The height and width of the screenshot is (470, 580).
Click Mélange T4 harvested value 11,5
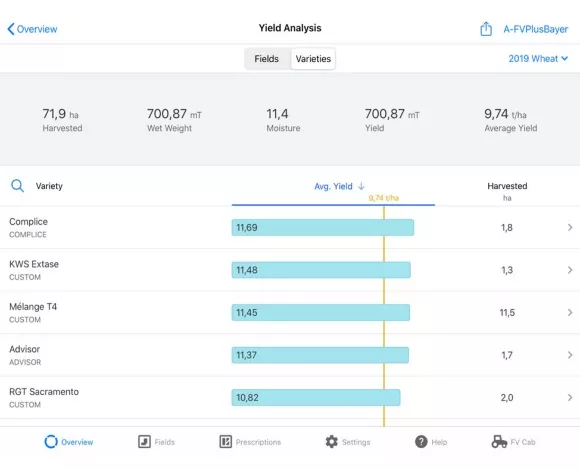(x=507, y=313)
